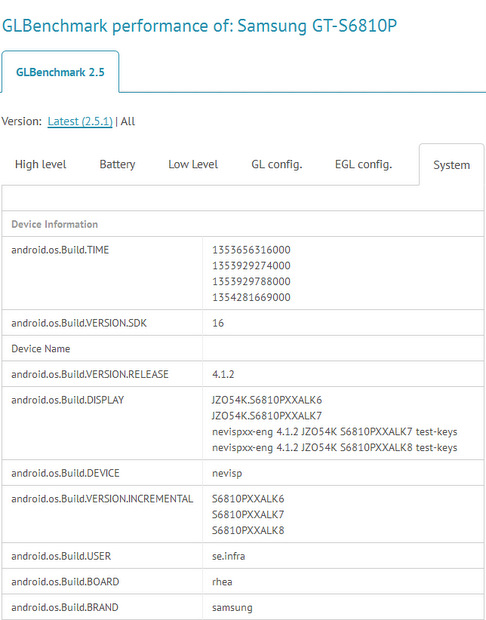This screenshot has height=620, width=486.
Task: Click the android.os.Build.DEVICE label
Action: click(65, 473)
